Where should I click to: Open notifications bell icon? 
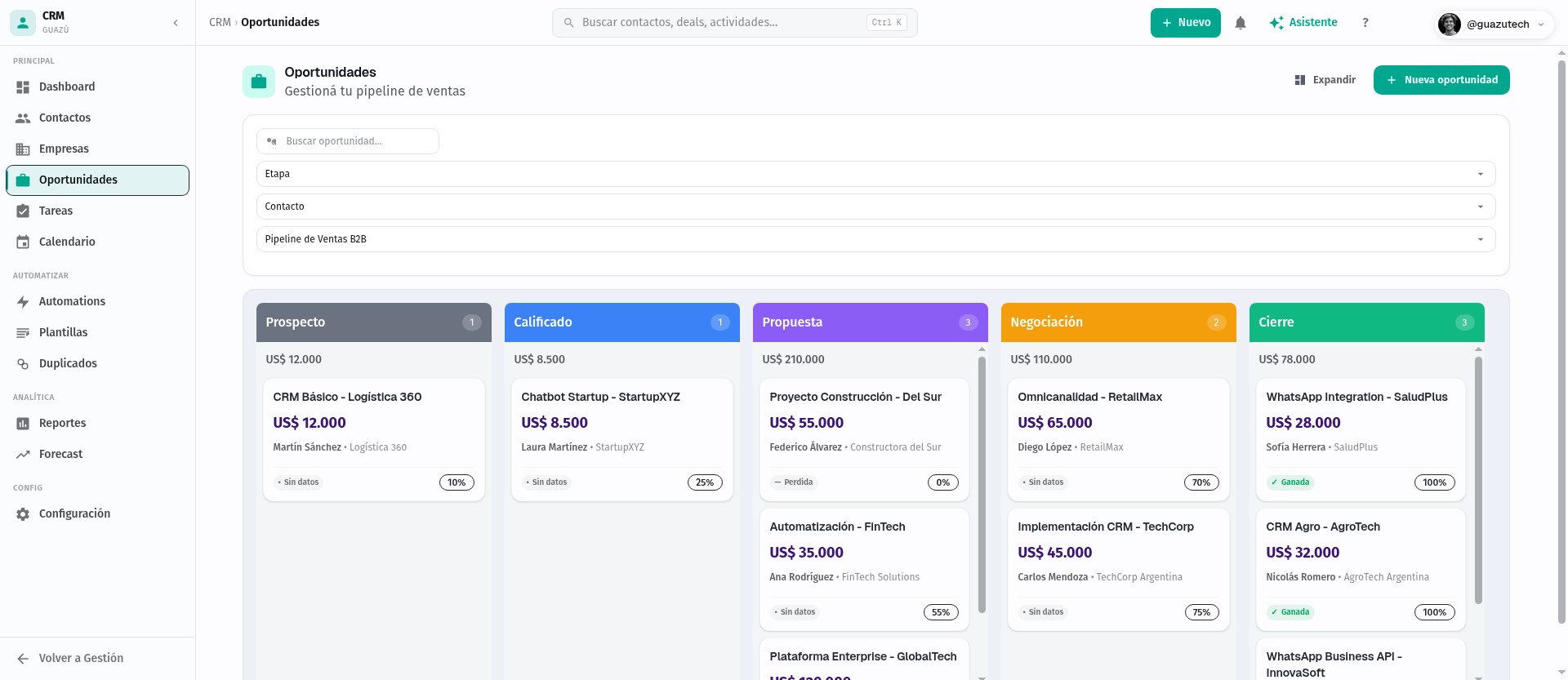click(1240, 23)
